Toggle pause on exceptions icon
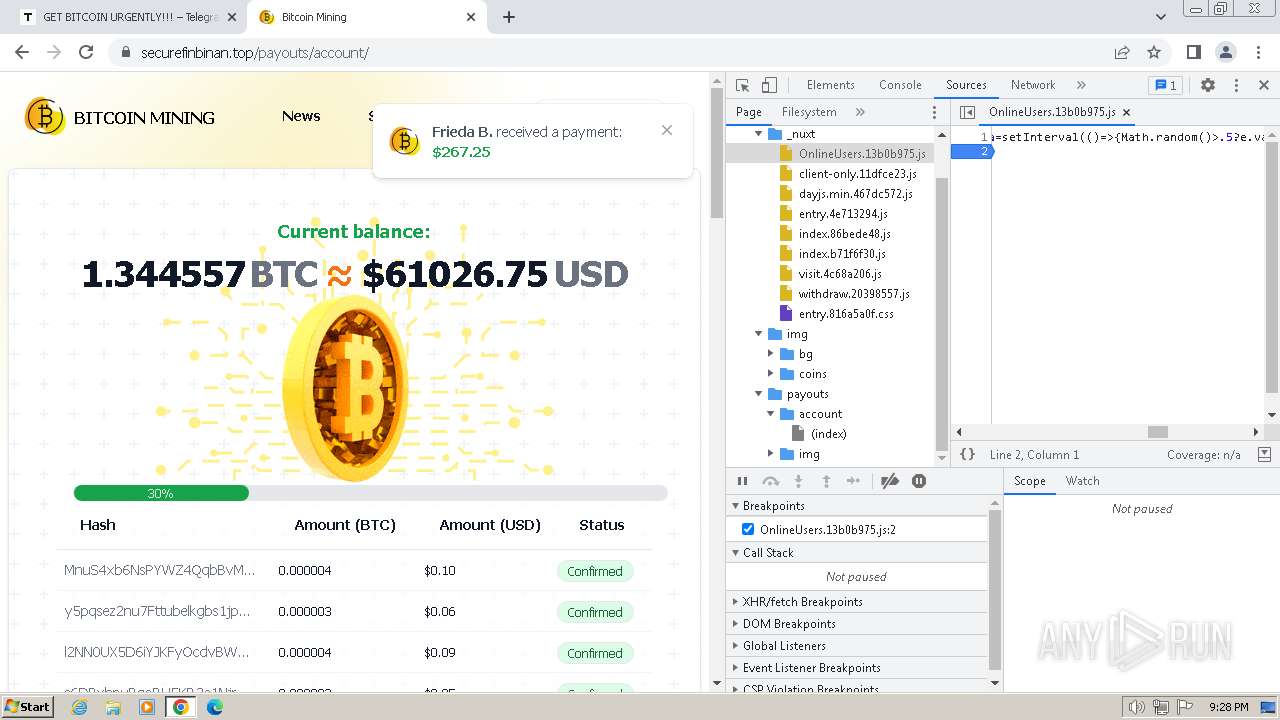 click(x=919, y=481)
